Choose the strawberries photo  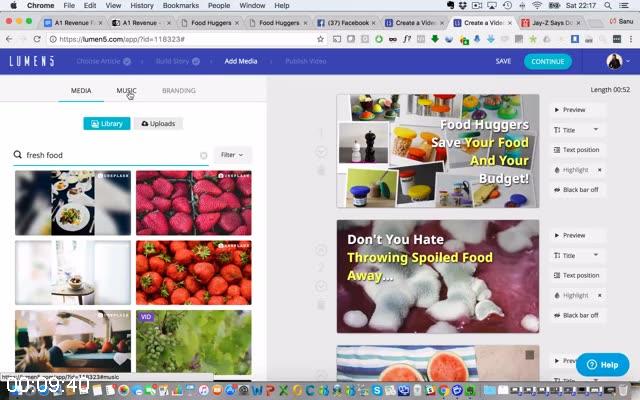point(193,273)
